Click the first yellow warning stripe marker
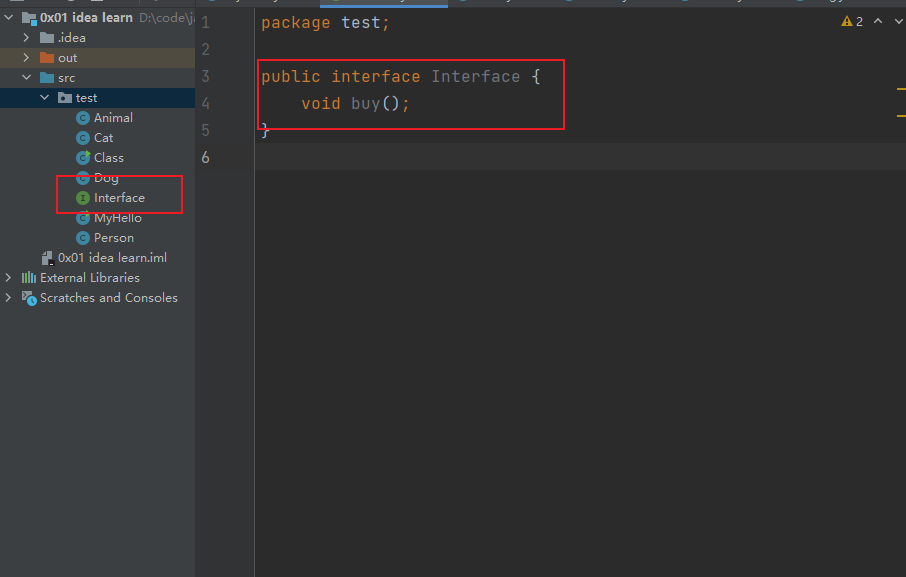Viewport: 906px width, 577px height. pyautogui.click(x=901, y=89)
